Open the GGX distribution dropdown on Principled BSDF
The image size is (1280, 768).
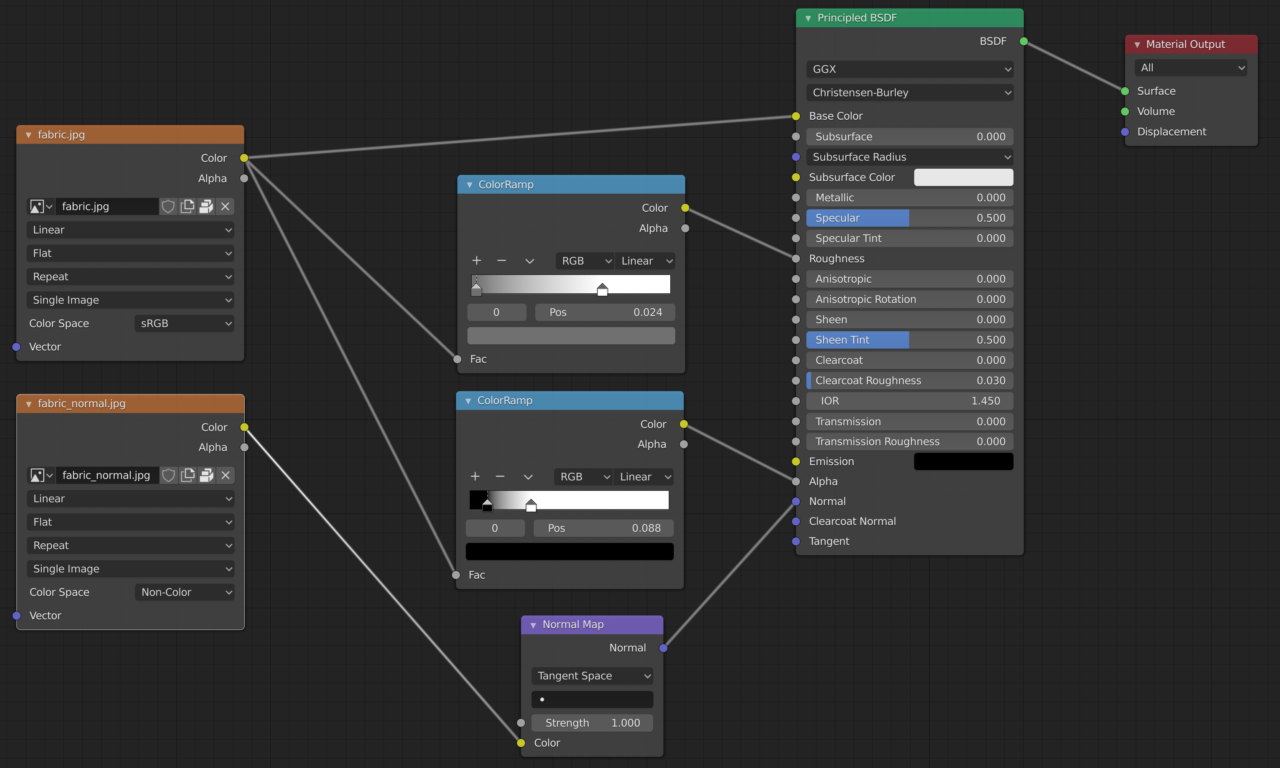click(x=909, y=68)
